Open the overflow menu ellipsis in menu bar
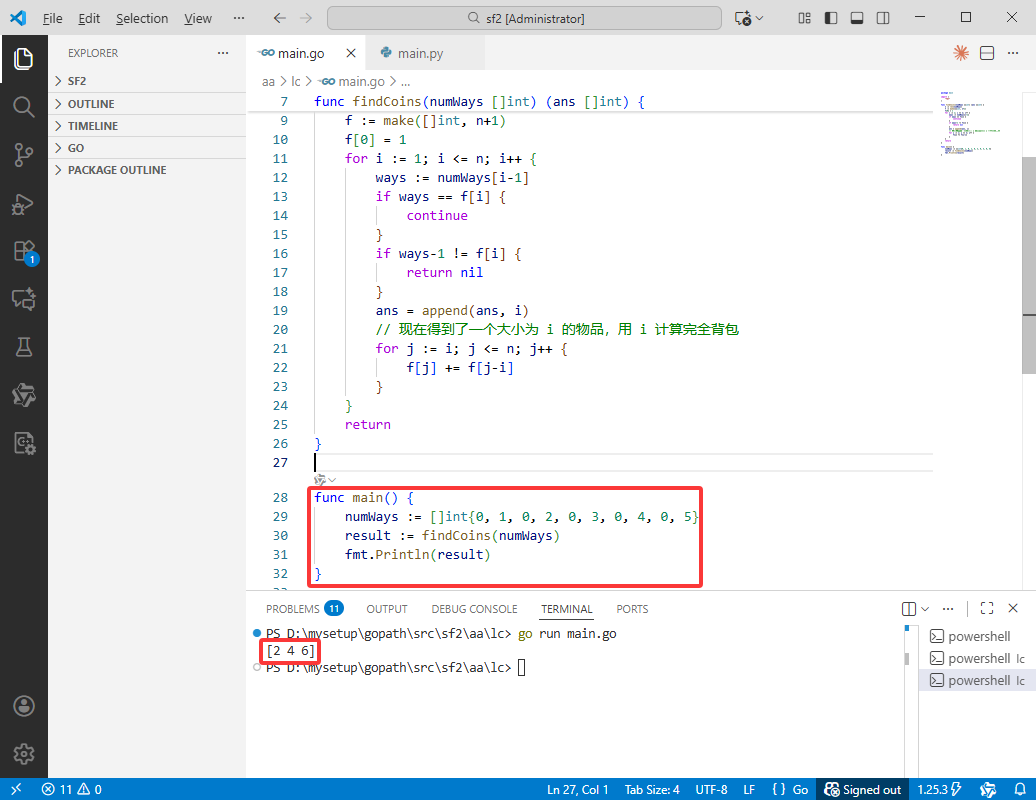The width and height of the screenshot is (1036, 800). tap(239, 18)
